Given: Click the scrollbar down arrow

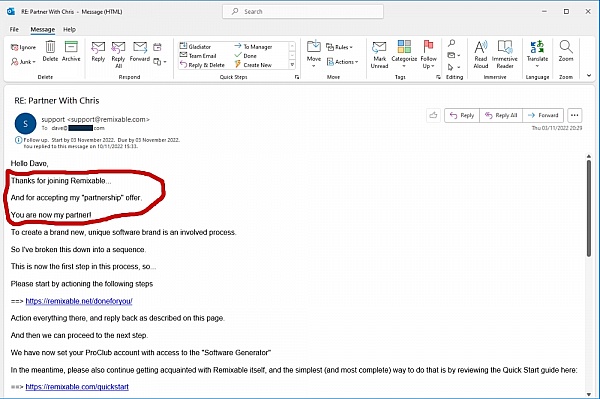Looking at the screenshot, I should point(589,394).
